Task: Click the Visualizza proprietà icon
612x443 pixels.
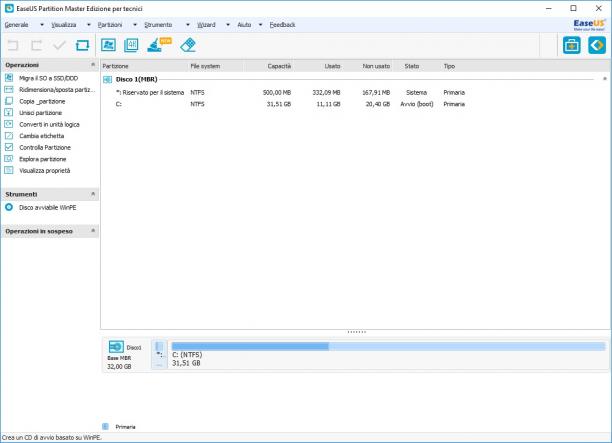Action: coord(9,171)
